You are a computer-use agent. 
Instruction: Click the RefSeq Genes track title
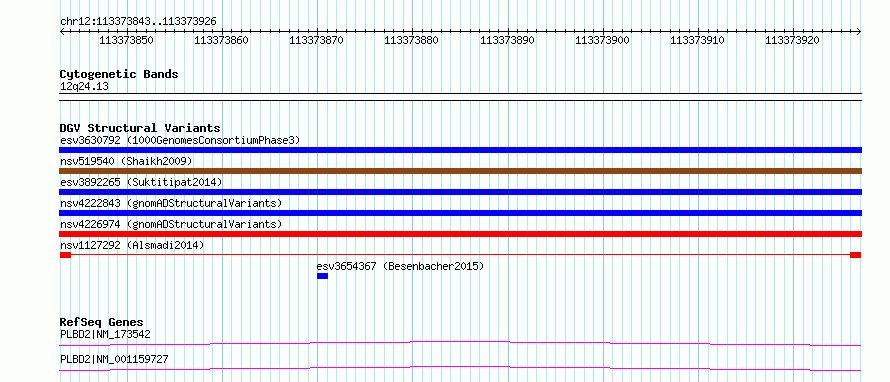click(102, 322)
